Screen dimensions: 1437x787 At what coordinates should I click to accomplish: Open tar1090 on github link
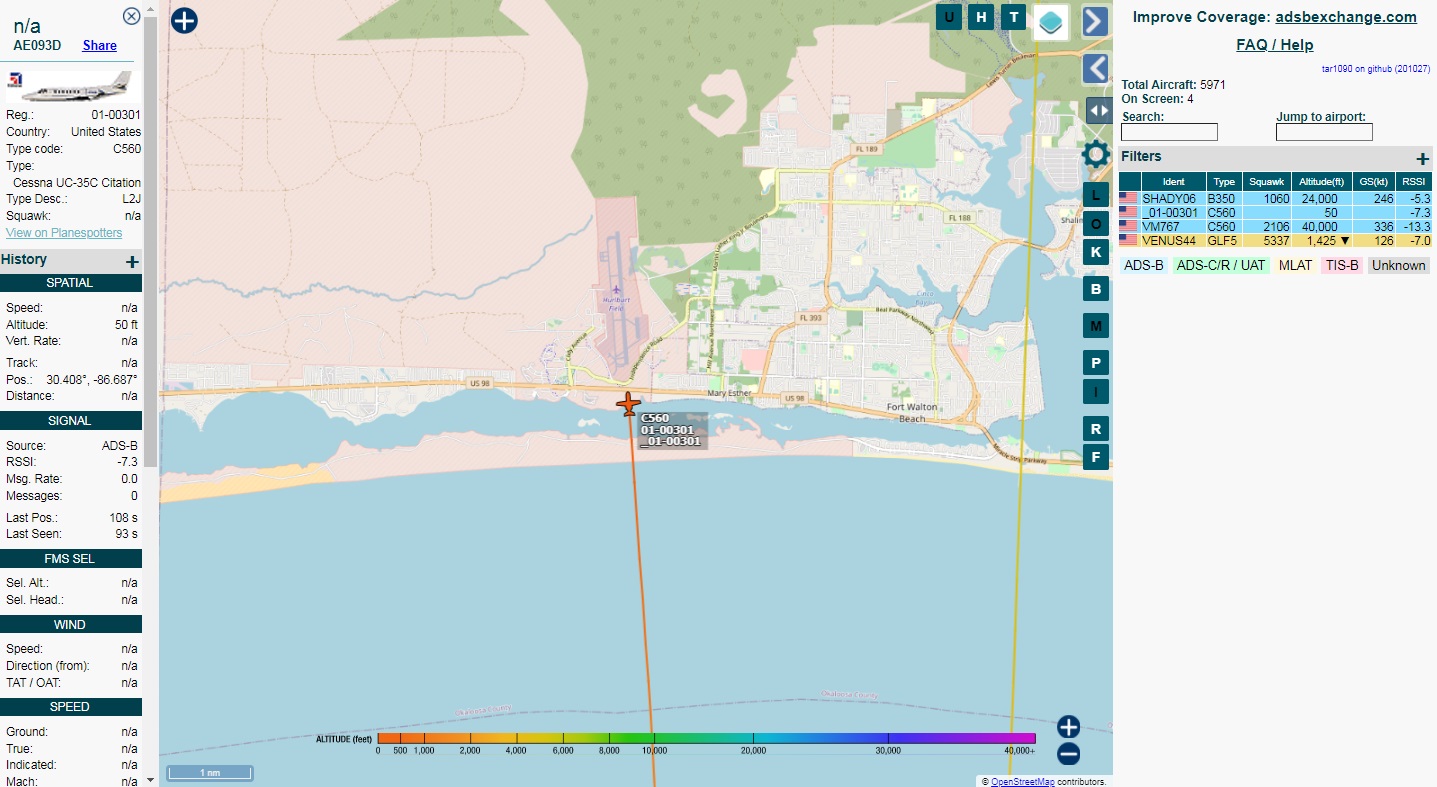click(x=1376, y=69)
